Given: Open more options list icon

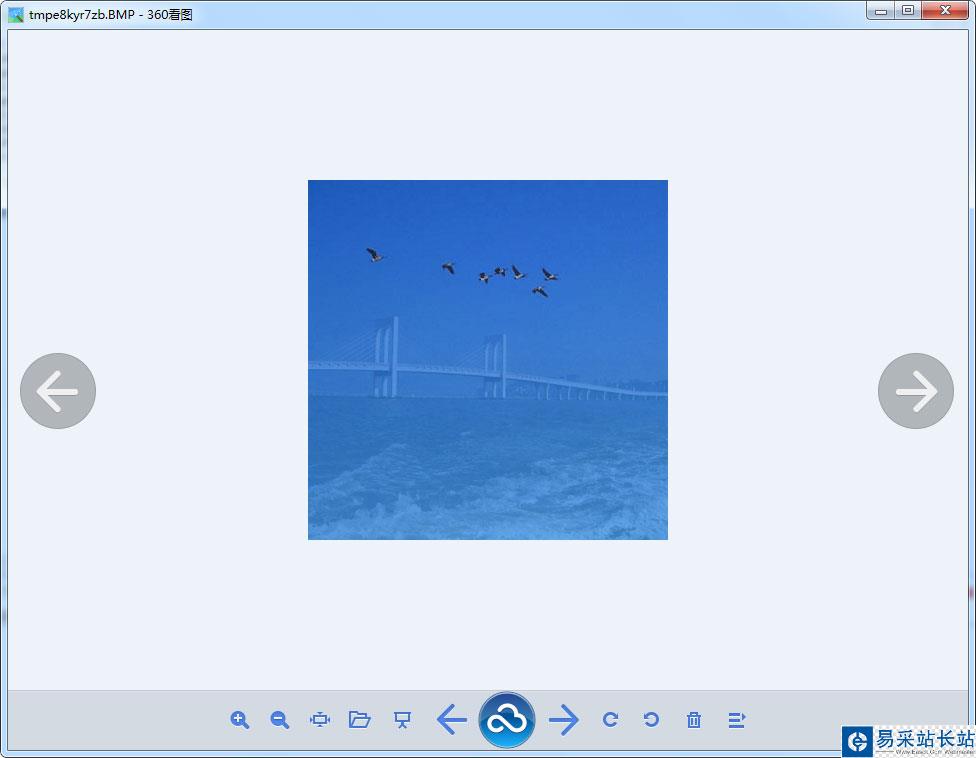Looking at the screenshot, I should (737, 720).
